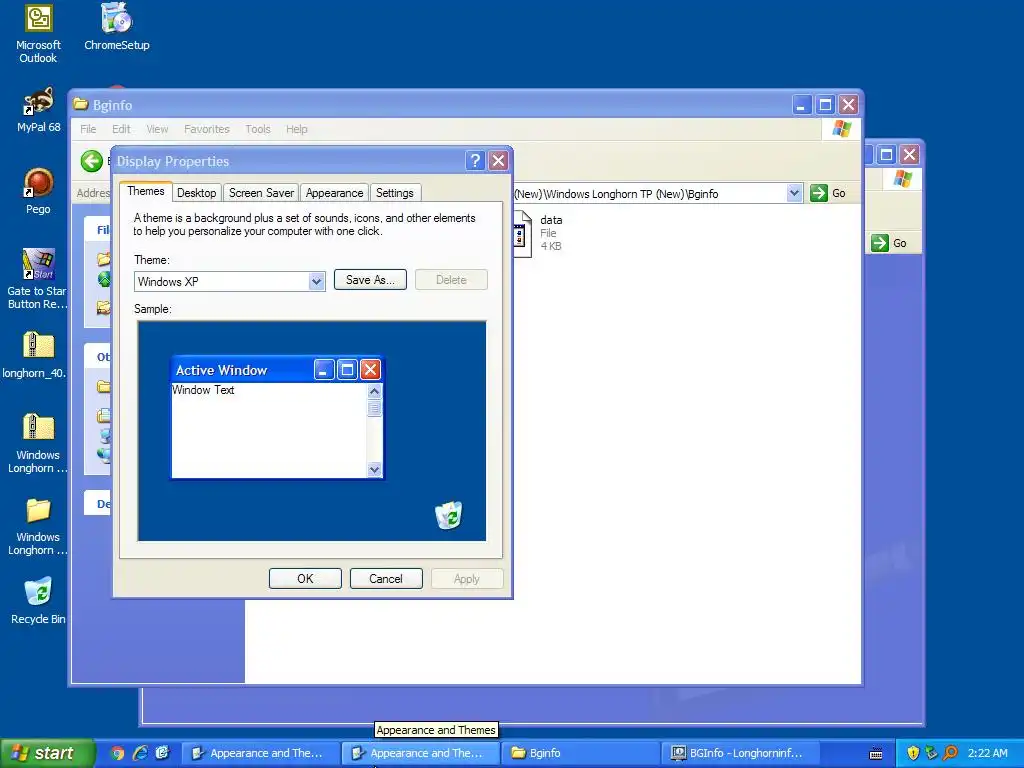Click the theme Sample preview area
Image resolution: width=1024 pixels, height=768 pixels.
point(312,431)
